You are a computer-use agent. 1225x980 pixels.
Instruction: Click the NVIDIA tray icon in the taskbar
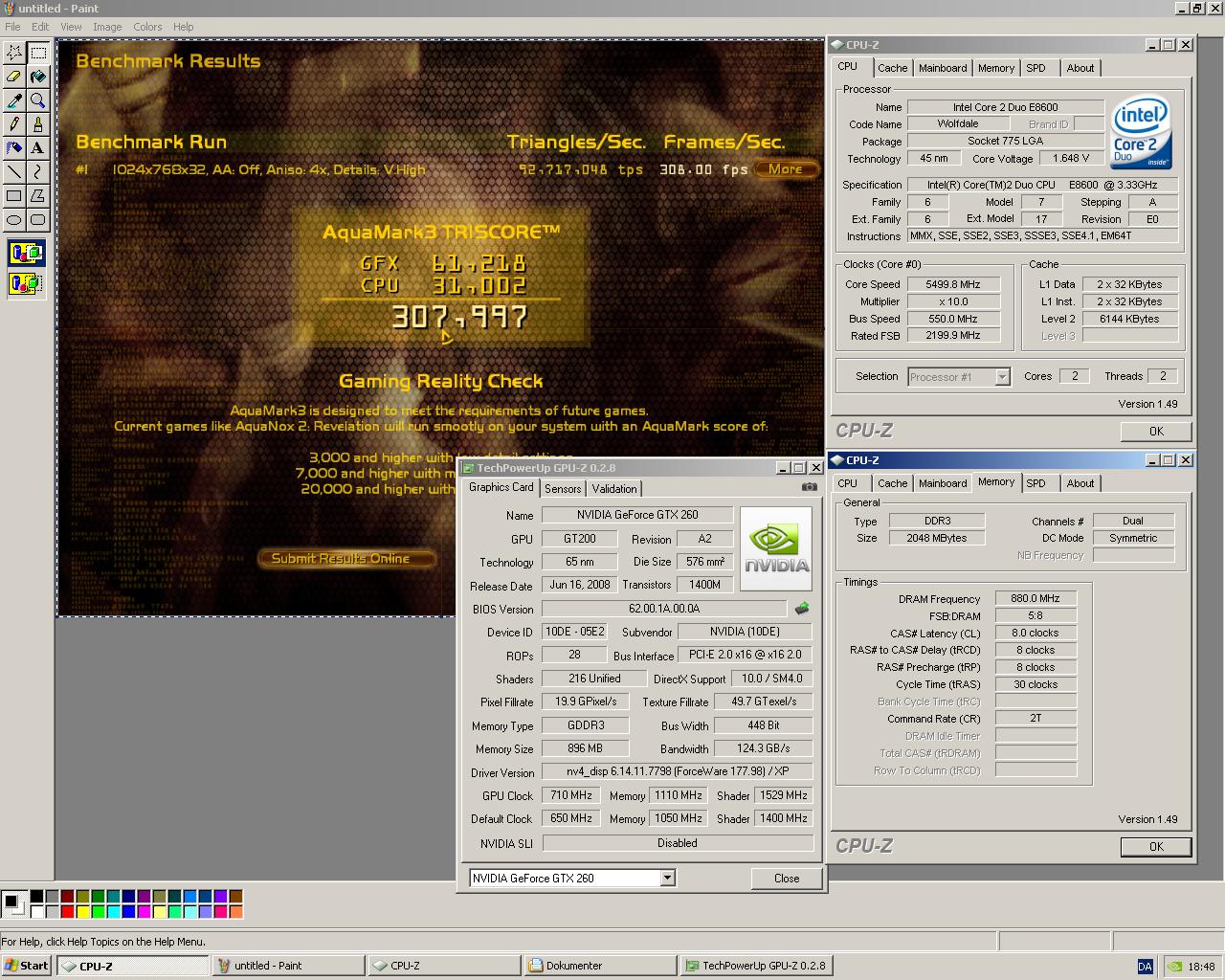tap(1174, 967)
